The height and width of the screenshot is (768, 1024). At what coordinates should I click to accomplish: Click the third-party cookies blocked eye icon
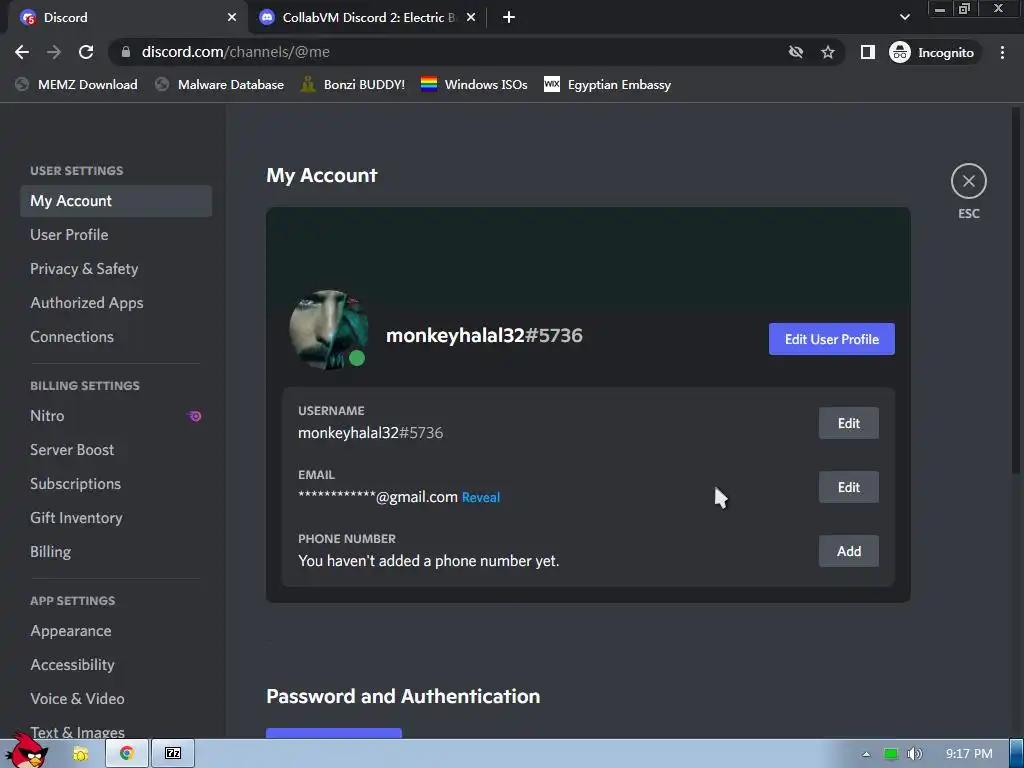(x=795, y=52)
